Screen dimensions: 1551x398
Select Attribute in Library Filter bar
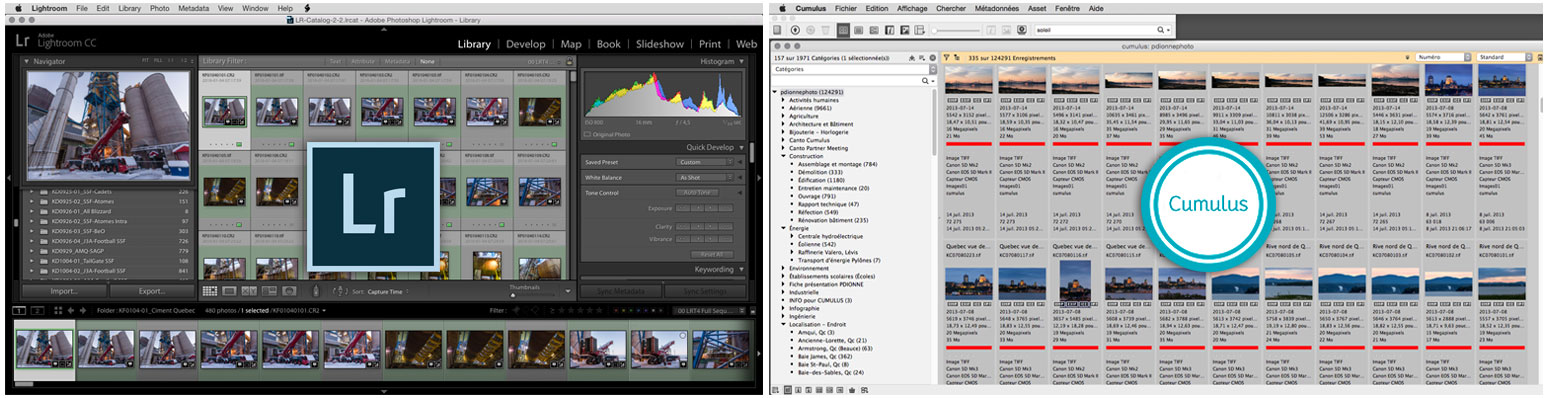coord(363,61)
